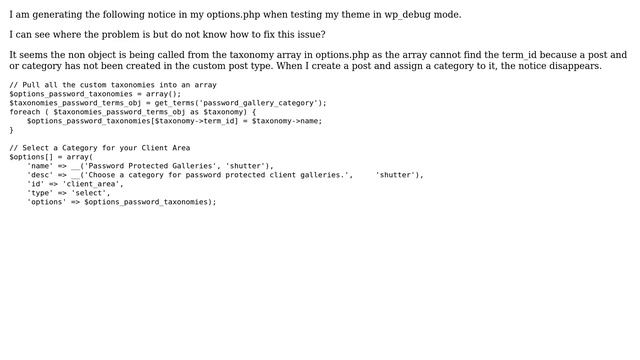Click the closing curly brace of the foreach

[x=11, y=130]
